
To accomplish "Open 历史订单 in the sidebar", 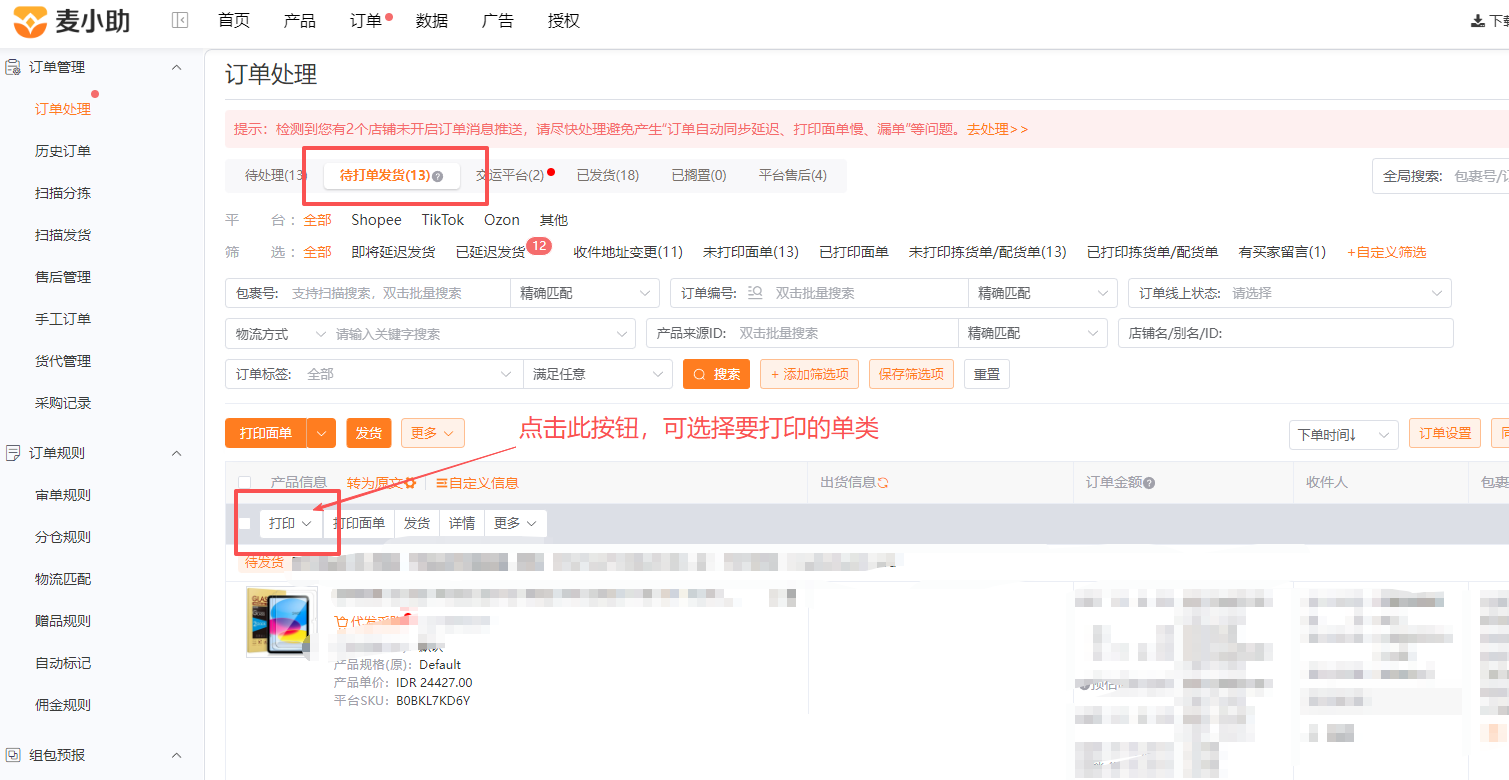I will pos(63,151).
